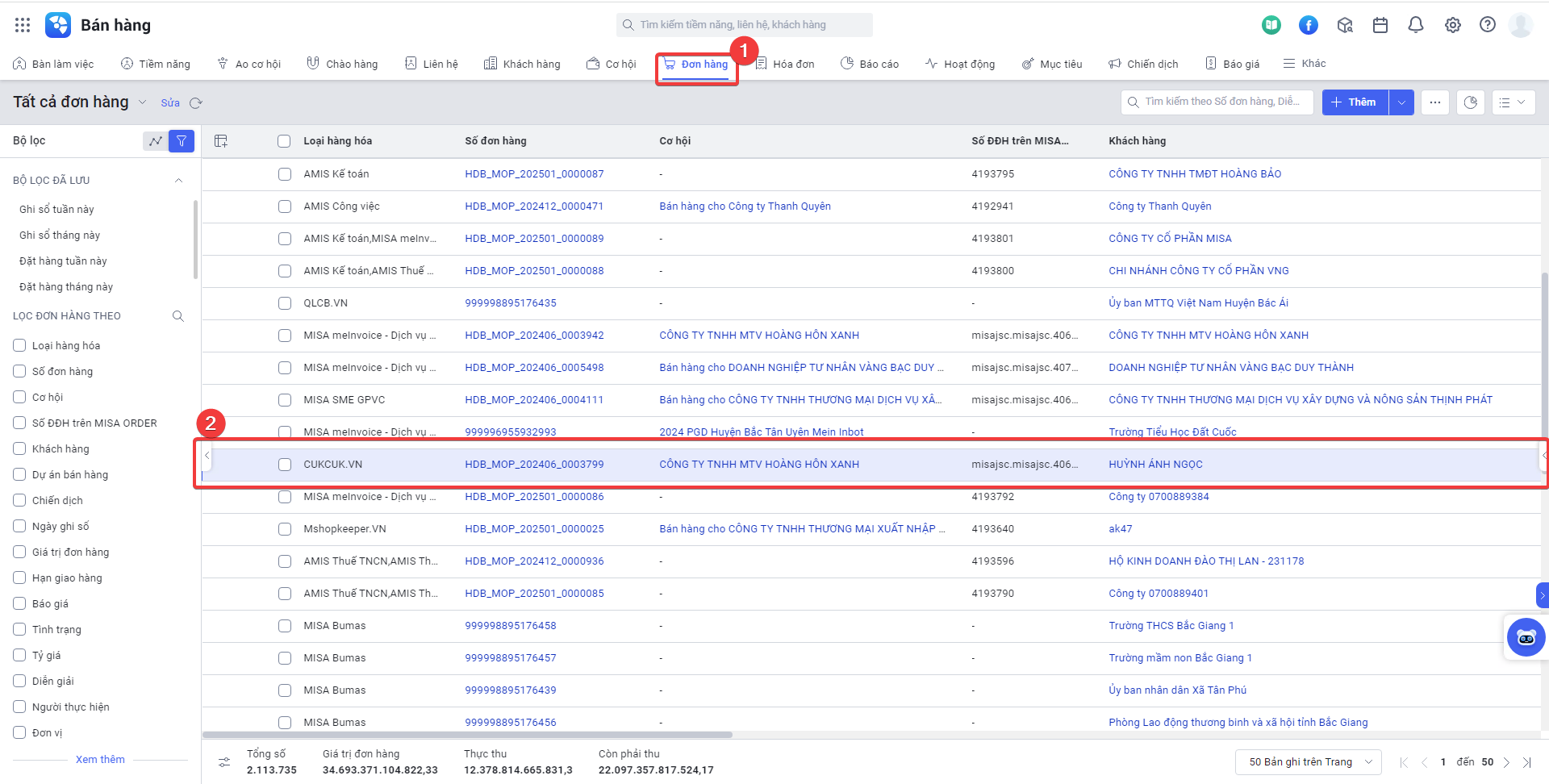This screenshot has height=784, width=1549.
Task: Go to first page arrow
Action: (1404, 762)
